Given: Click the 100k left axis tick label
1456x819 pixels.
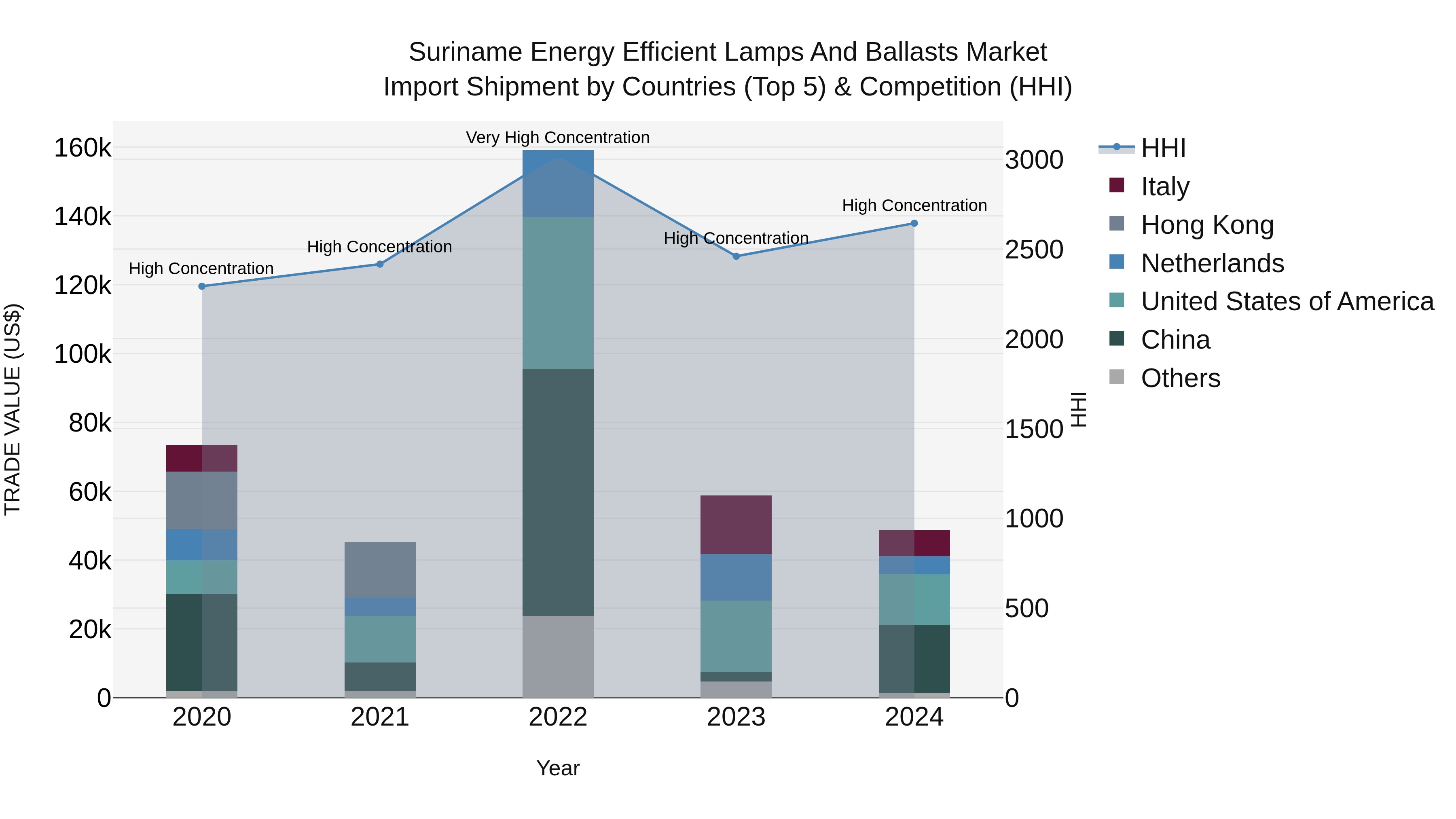Looking at the screenshot, I should (83, 354).
